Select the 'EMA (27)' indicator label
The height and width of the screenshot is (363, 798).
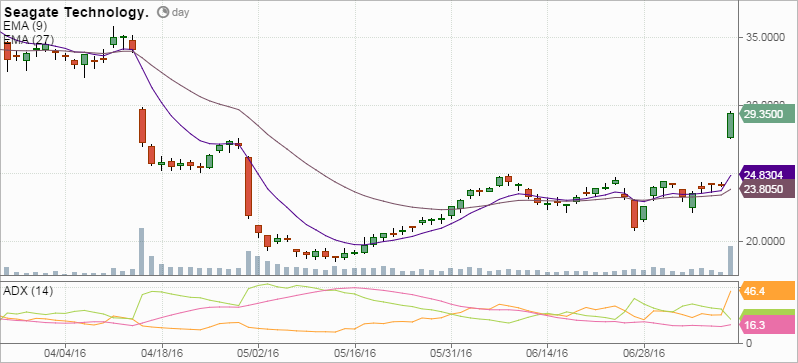[x=28, y=39]
